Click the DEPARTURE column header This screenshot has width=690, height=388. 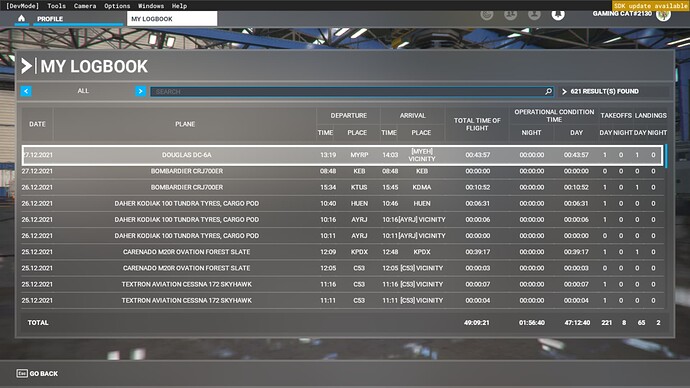349,115
